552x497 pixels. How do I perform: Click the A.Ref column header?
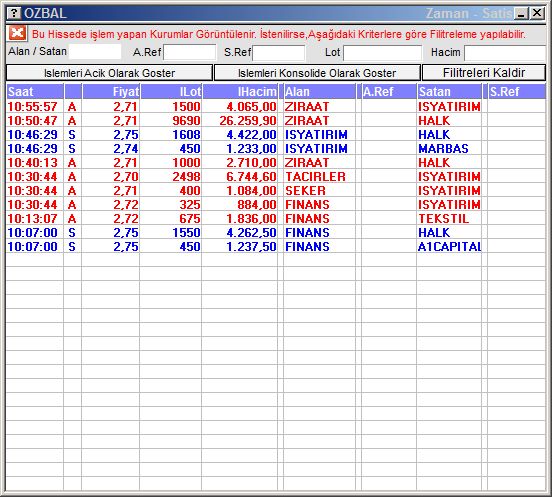tap(389, 92)
